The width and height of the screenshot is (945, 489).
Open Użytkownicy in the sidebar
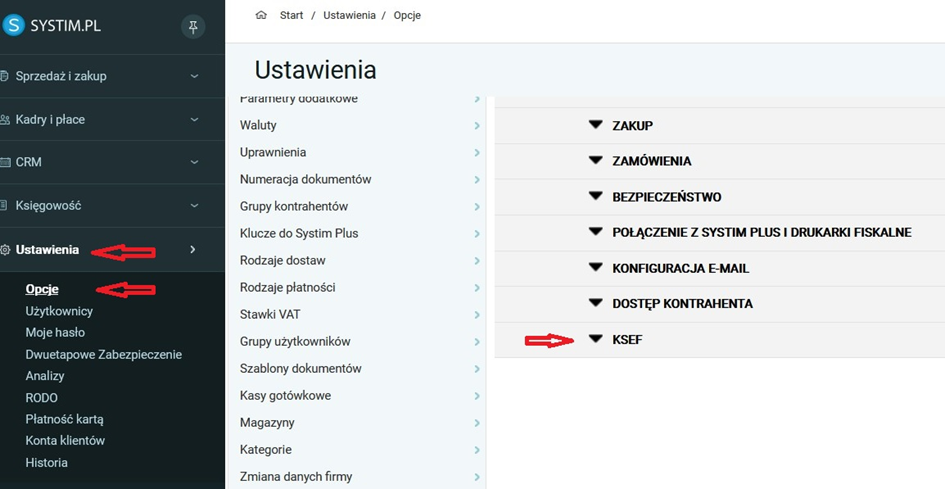click(59, 311)
